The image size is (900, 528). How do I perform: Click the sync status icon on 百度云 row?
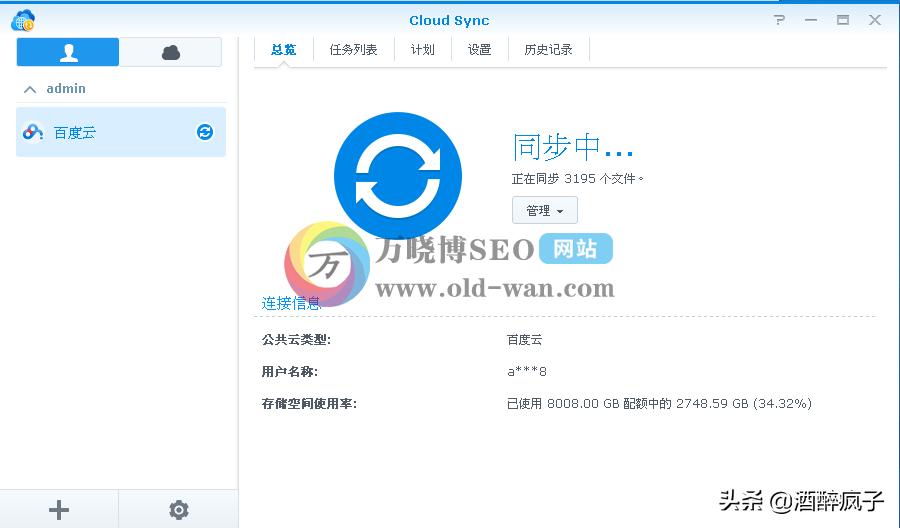pyautogui.click(x=205, y=132)
